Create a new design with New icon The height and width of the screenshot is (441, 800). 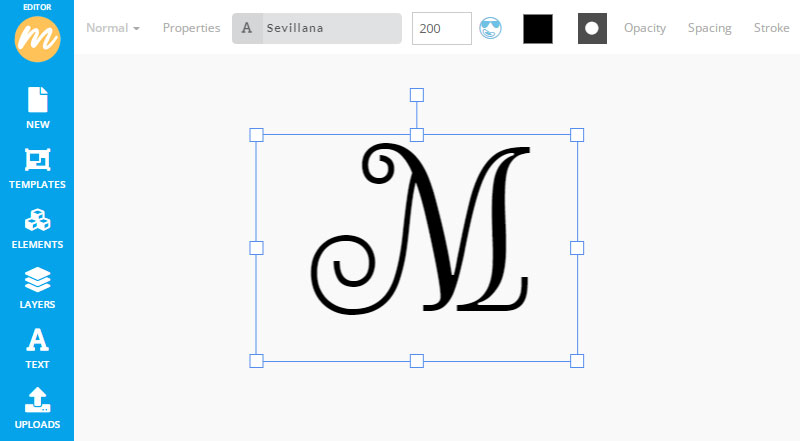[x=37, y=108]
